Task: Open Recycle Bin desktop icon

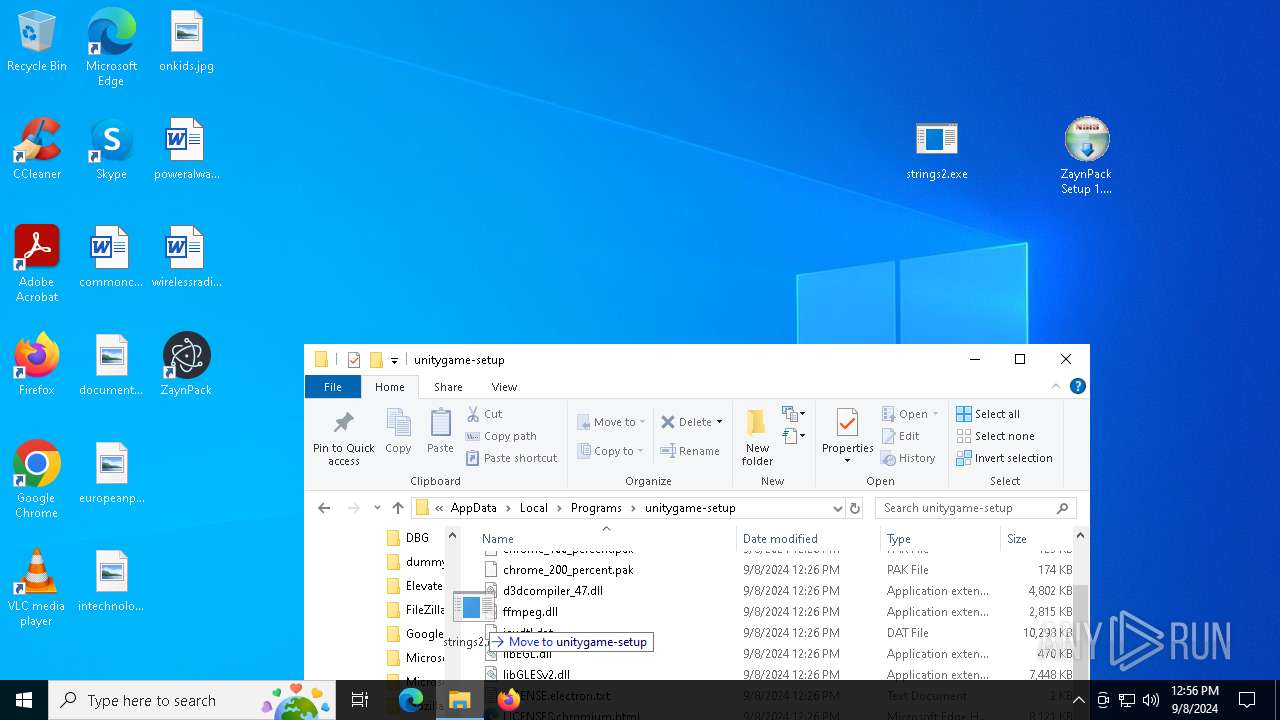Action: point(37,42)
